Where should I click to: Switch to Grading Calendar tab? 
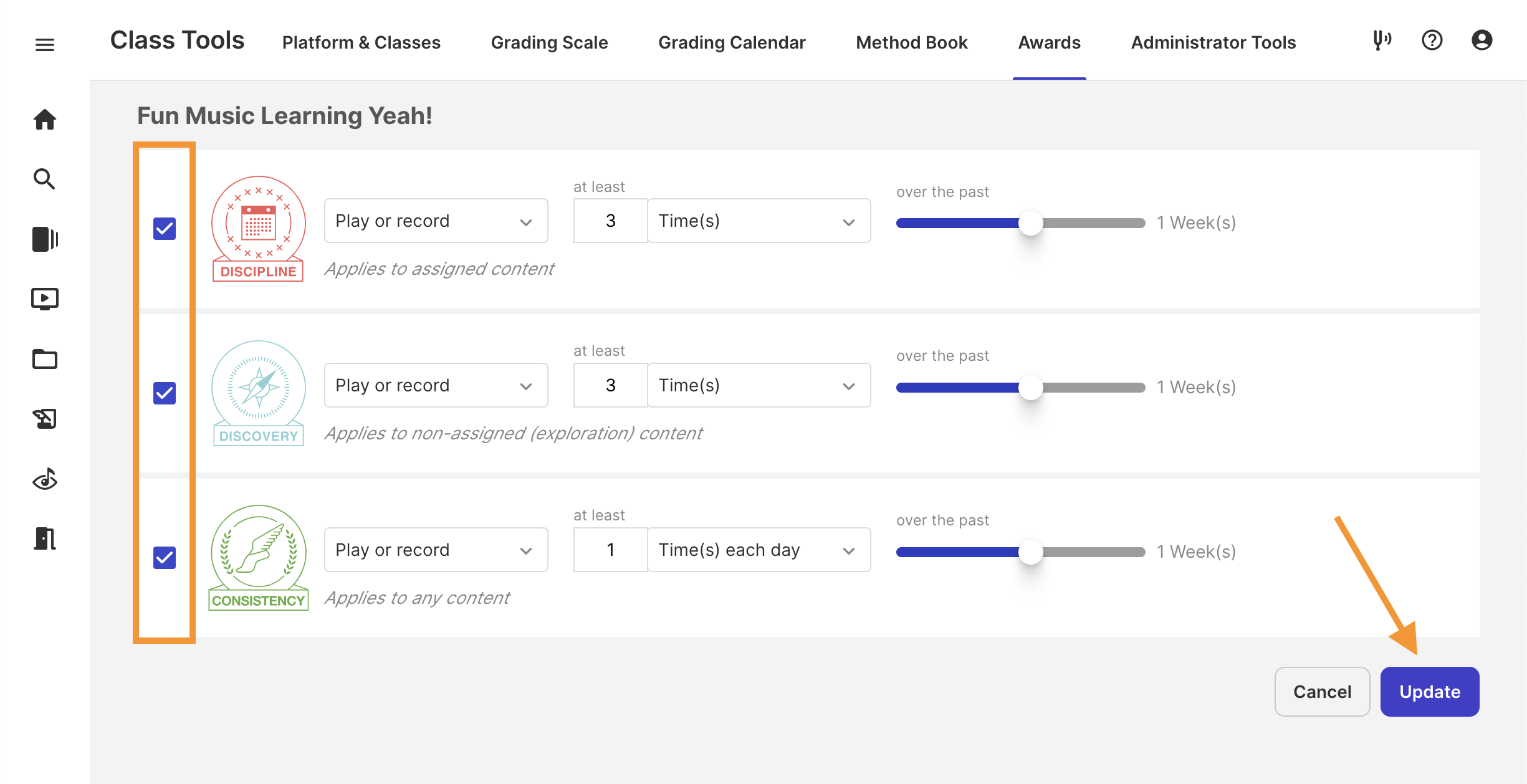732,42
